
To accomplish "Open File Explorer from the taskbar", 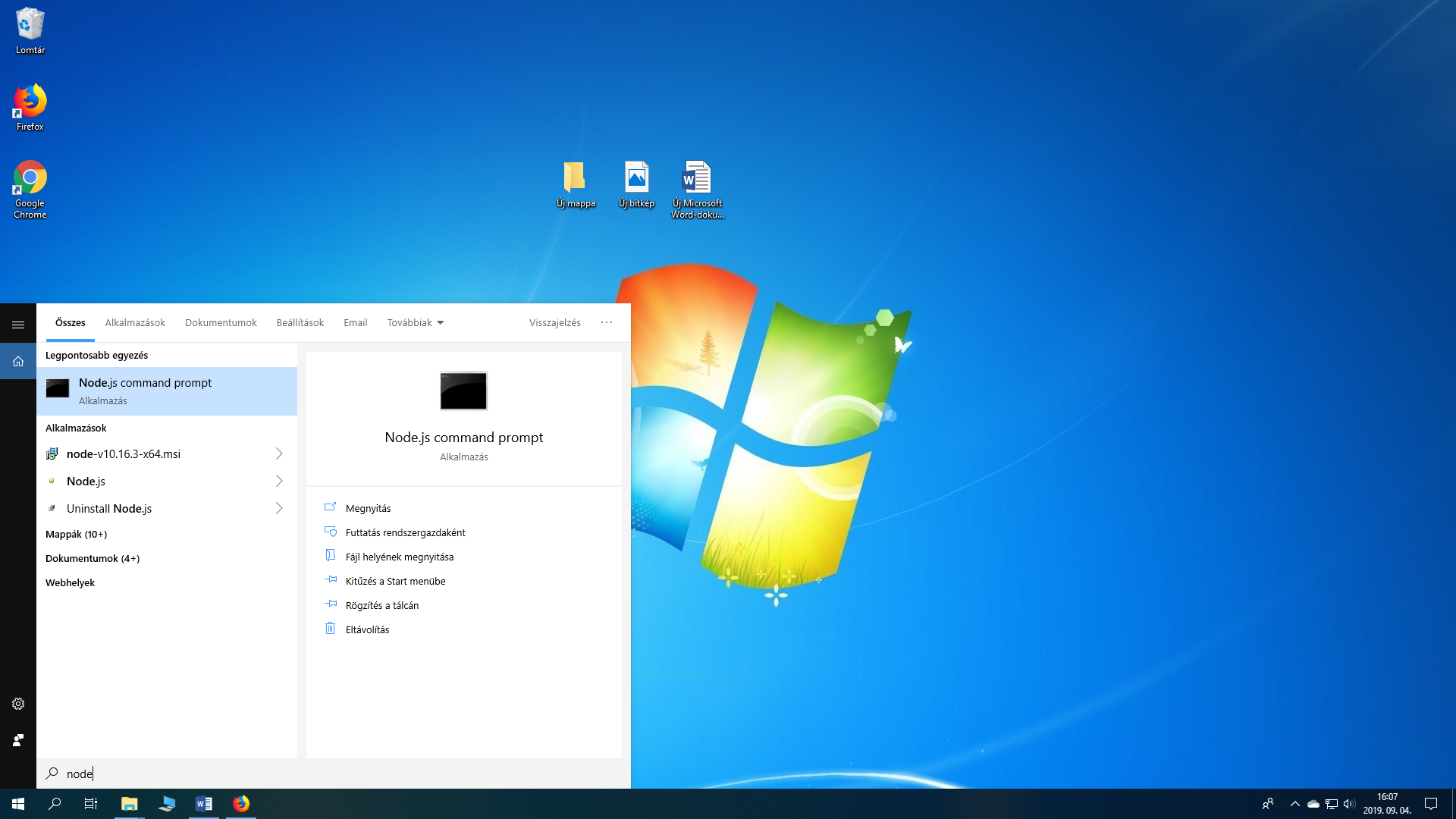I will 130,804.
